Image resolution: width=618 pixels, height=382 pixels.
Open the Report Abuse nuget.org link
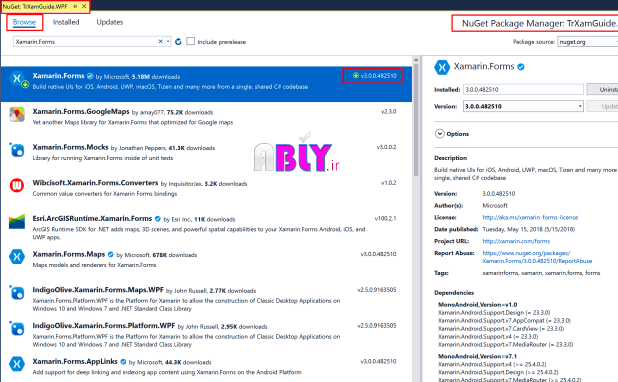pos(537,257)
